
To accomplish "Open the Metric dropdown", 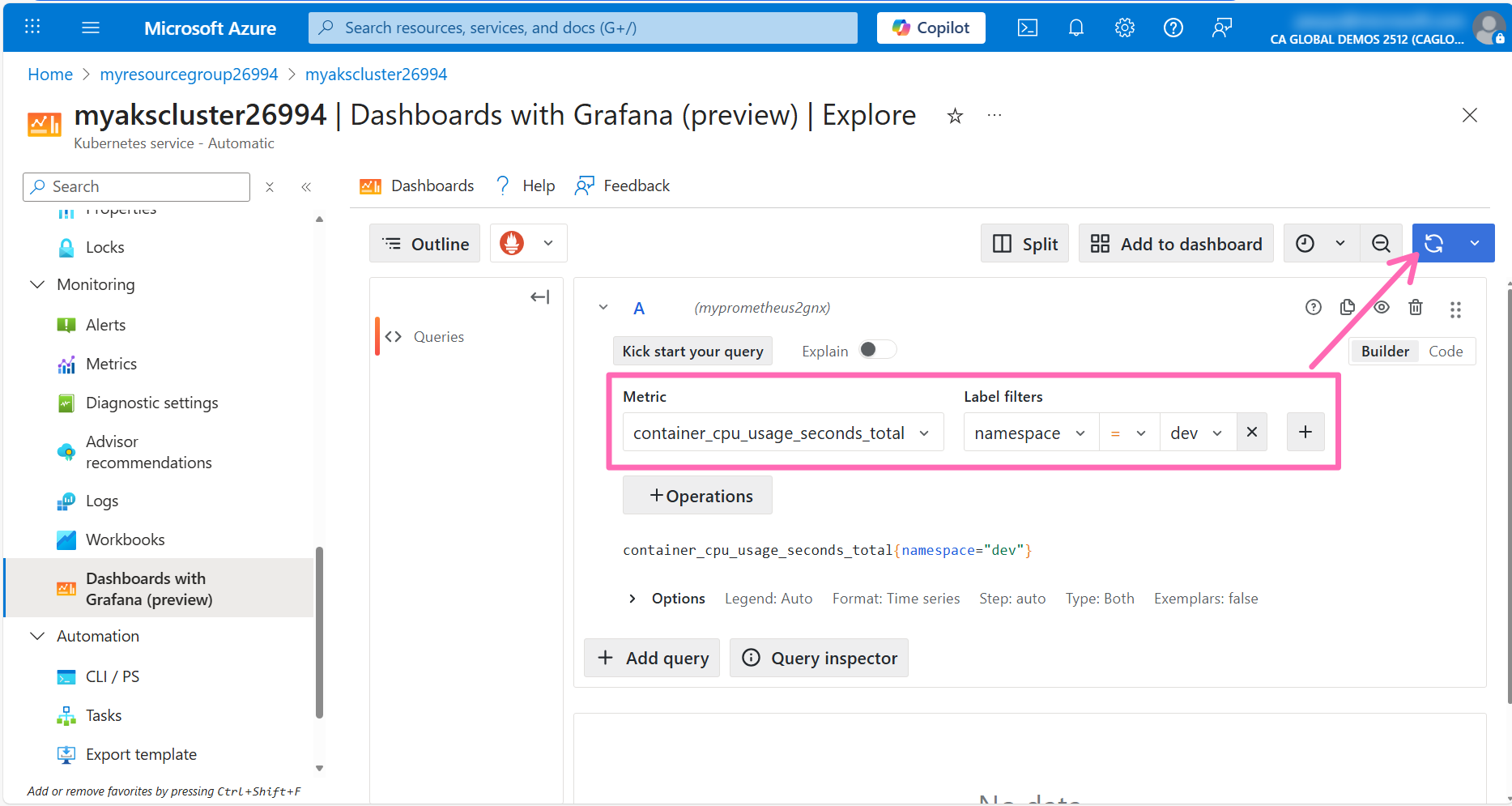I will (x=782, y=433).
